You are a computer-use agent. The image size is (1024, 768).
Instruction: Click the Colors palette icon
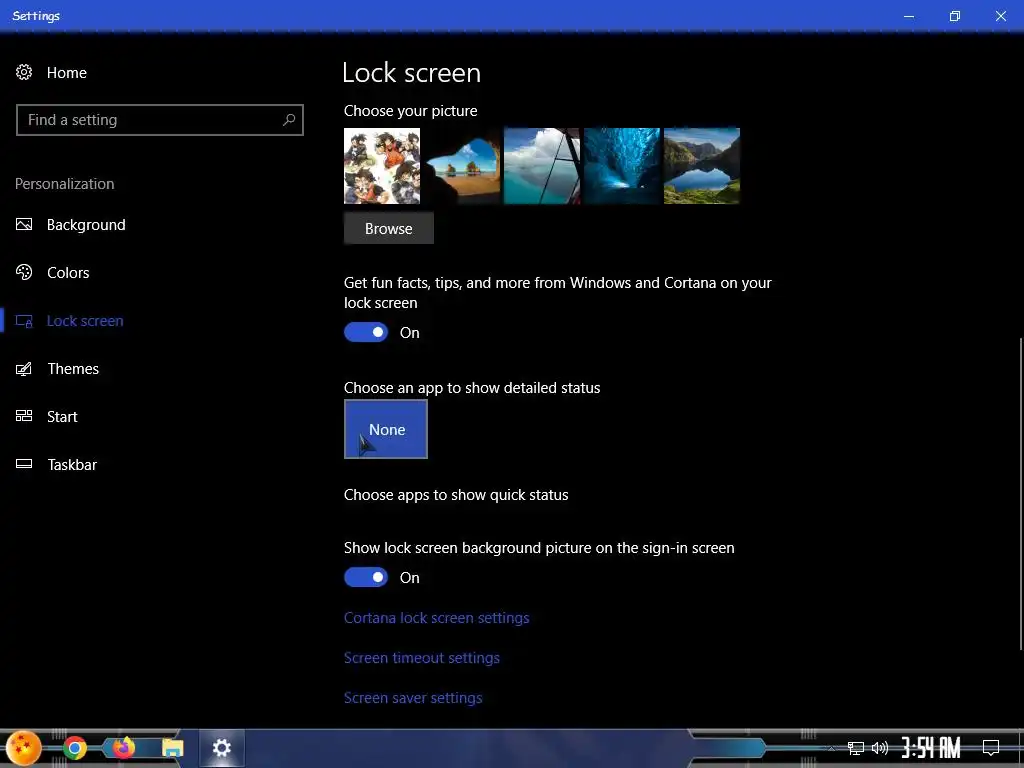(x=24, y=272)
